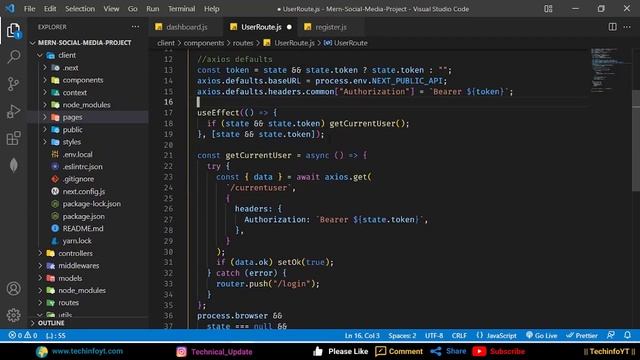Open the Search view in activity bar
The width and height of the screenshot is (640, 360).
13,56
